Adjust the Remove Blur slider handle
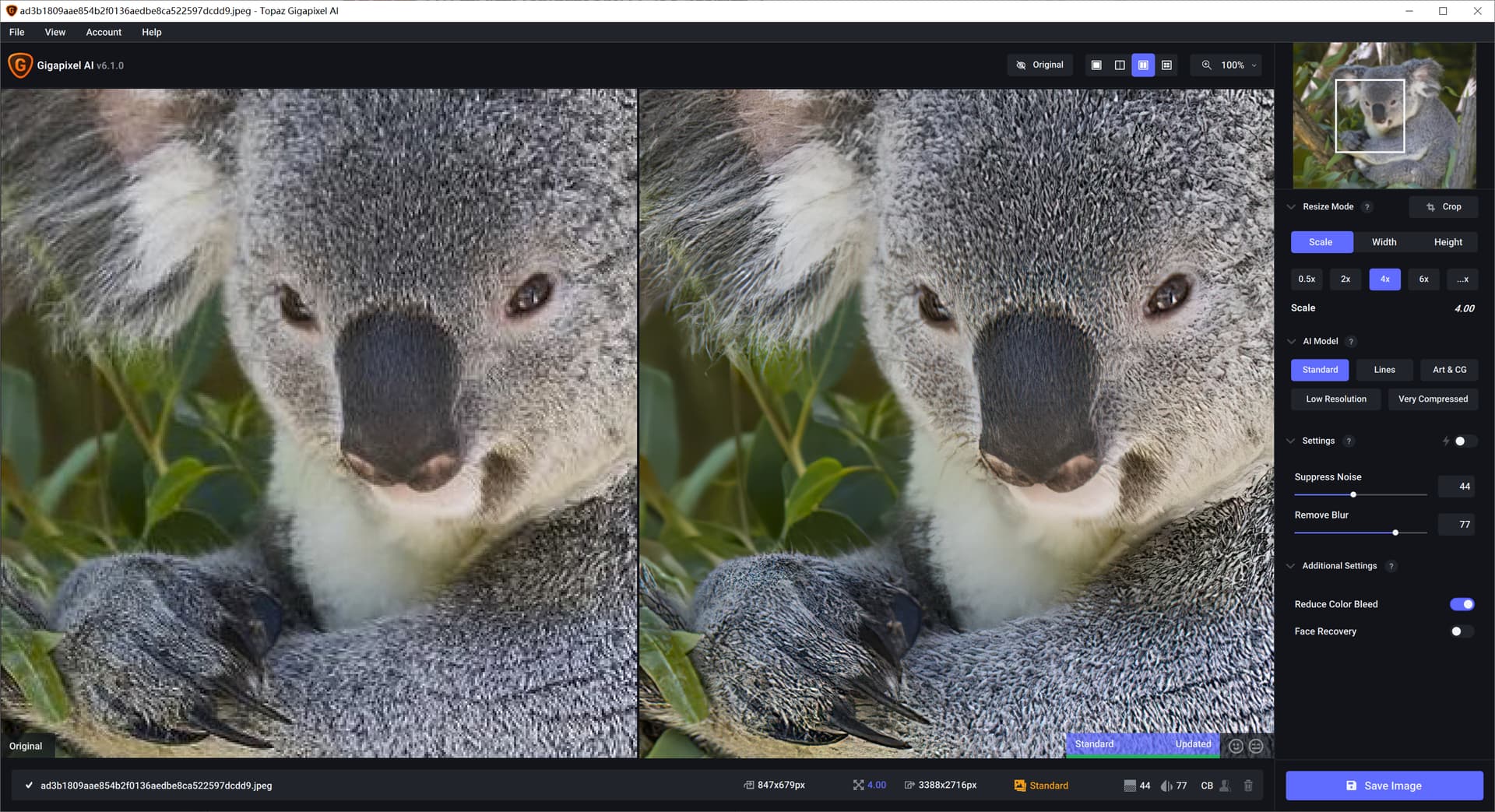Viewport: 1495px width, 812px height. pos(1395,533)
